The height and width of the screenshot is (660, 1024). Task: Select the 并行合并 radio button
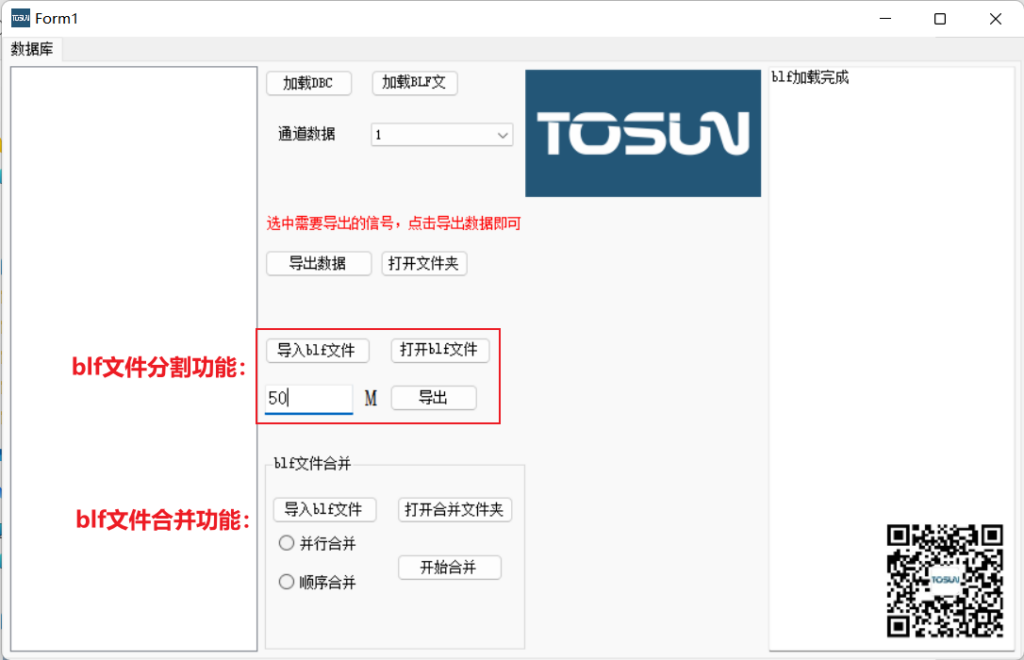287,544
